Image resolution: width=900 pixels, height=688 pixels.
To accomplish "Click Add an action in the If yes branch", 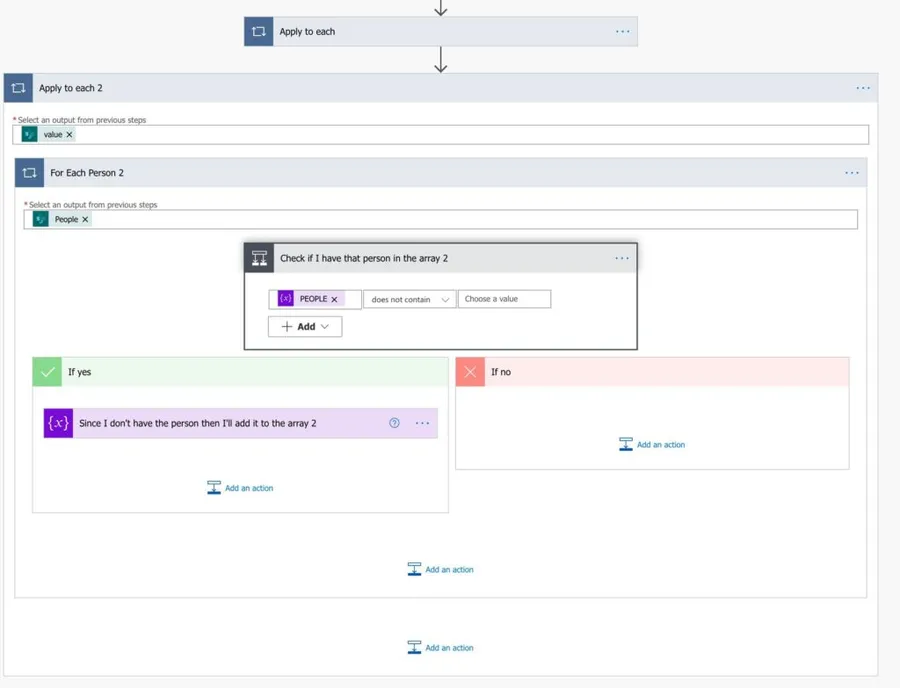I will [240, 488].
